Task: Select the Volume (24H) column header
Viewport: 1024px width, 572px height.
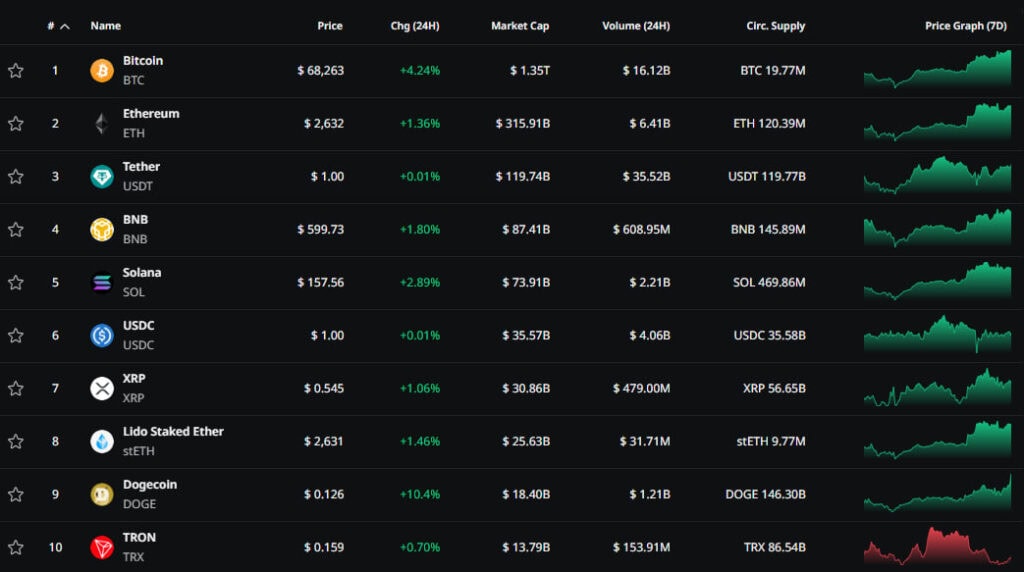Action: (x=635, y=26)
